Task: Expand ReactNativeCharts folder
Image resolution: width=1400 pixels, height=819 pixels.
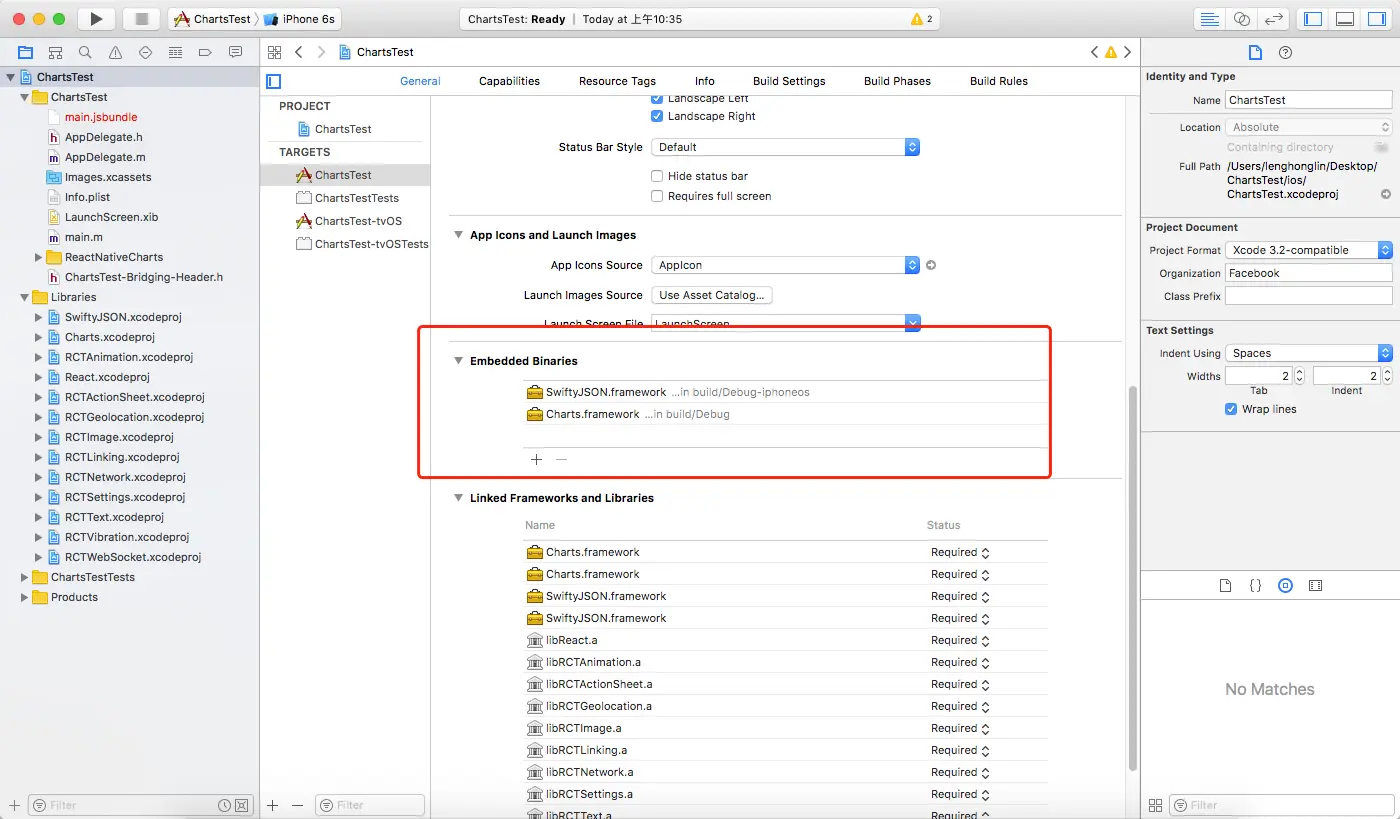Action: (x=39, y=257)
